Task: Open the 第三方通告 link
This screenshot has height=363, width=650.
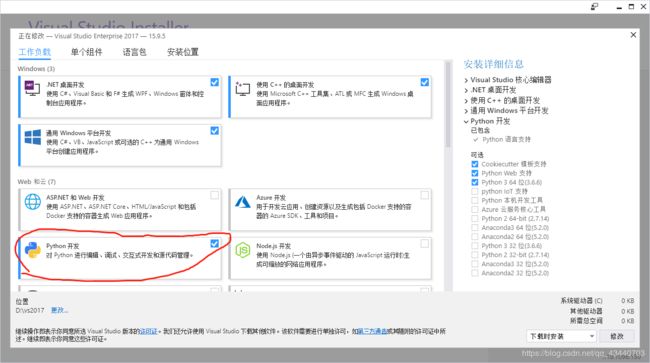Action: [372, 331]
